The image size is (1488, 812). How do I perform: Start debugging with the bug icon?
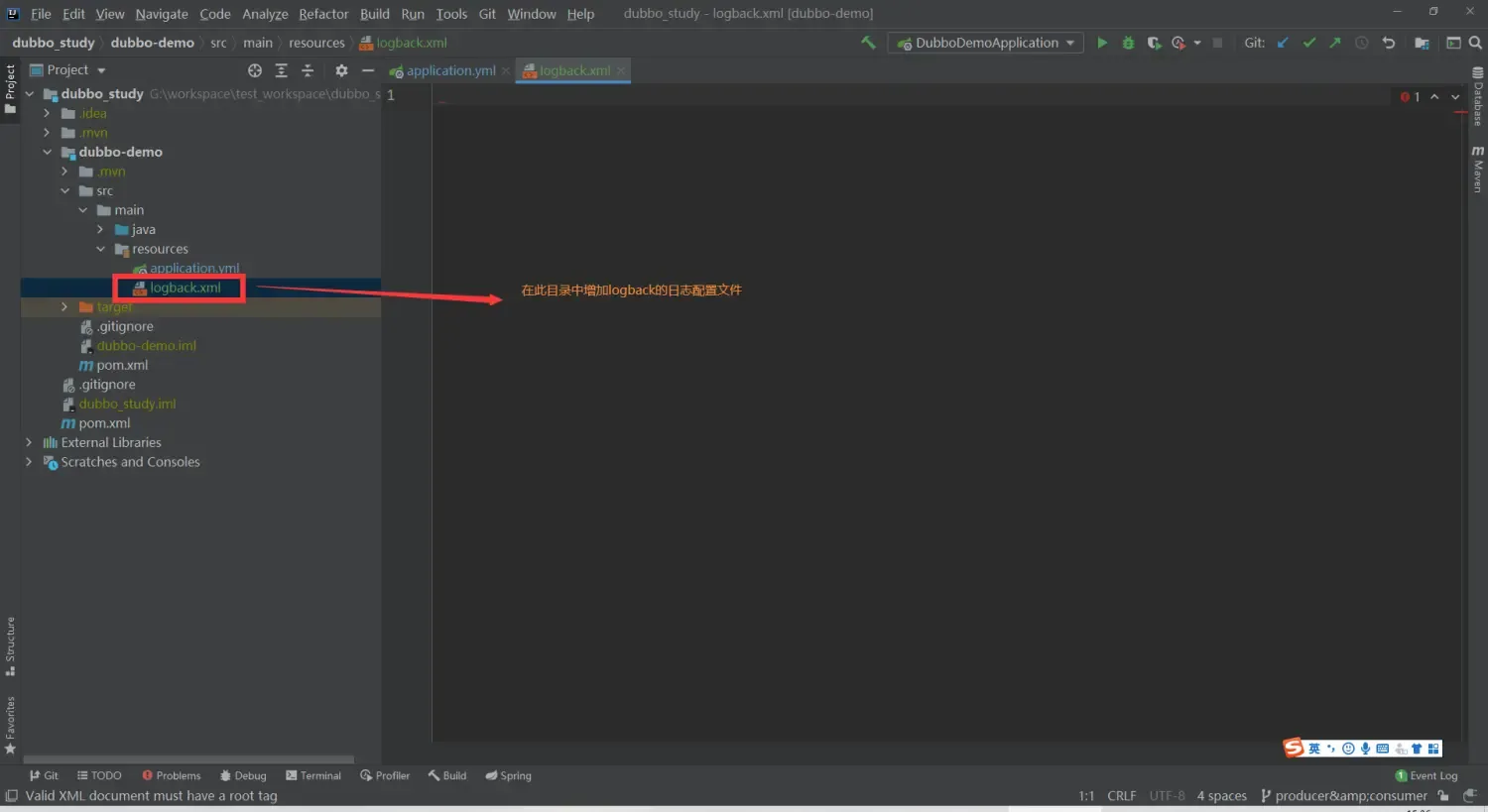point(1128,43)
